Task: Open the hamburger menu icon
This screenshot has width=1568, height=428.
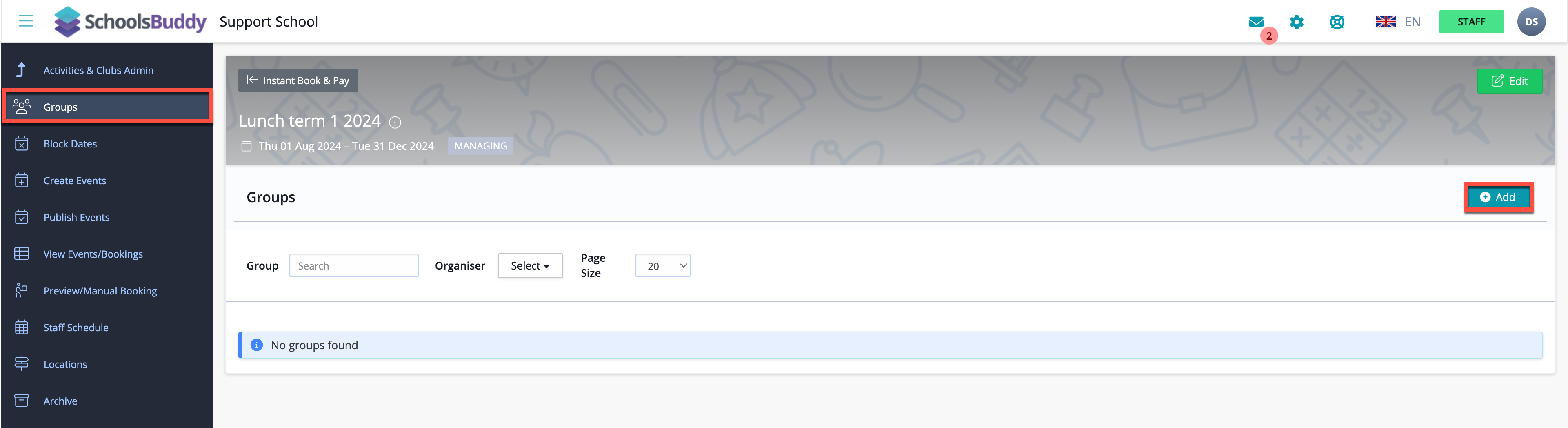Action: pyautogui.click(x=26, y=21)
